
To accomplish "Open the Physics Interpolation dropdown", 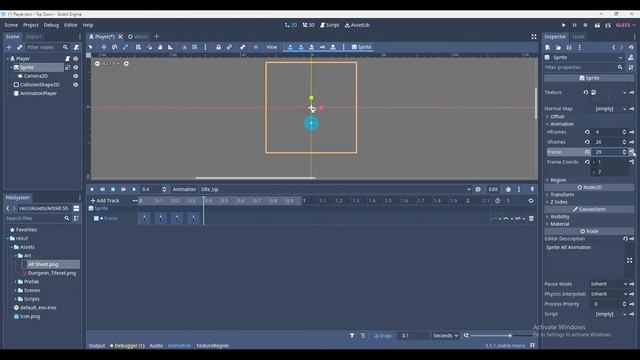I will pos(609,294).
